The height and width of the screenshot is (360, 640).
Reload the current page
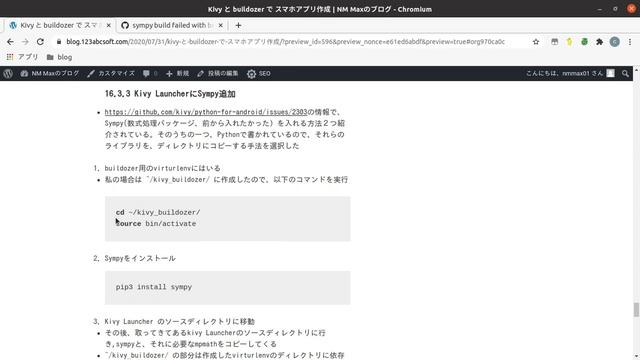(40, 42)
